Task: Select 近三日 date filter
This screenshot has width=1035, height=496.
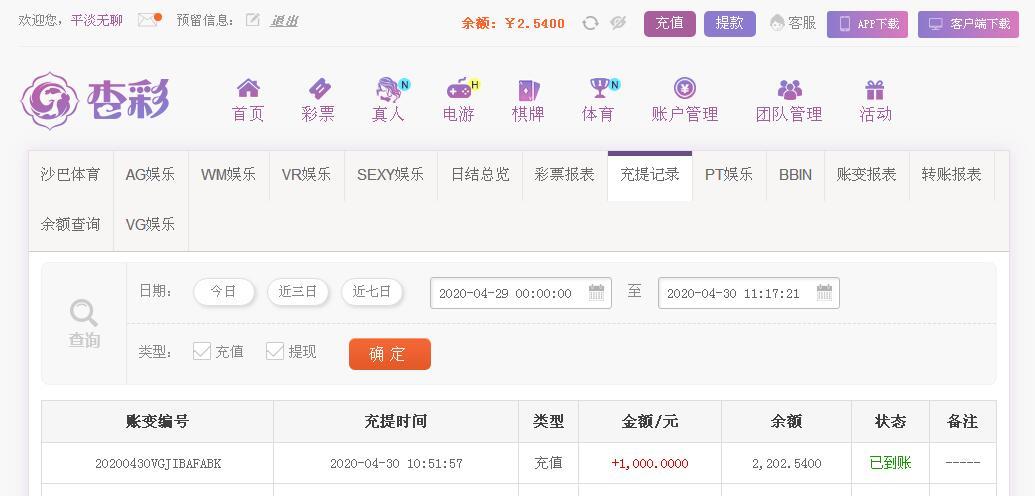Action: pyautogui.click(x=298, y=292)
